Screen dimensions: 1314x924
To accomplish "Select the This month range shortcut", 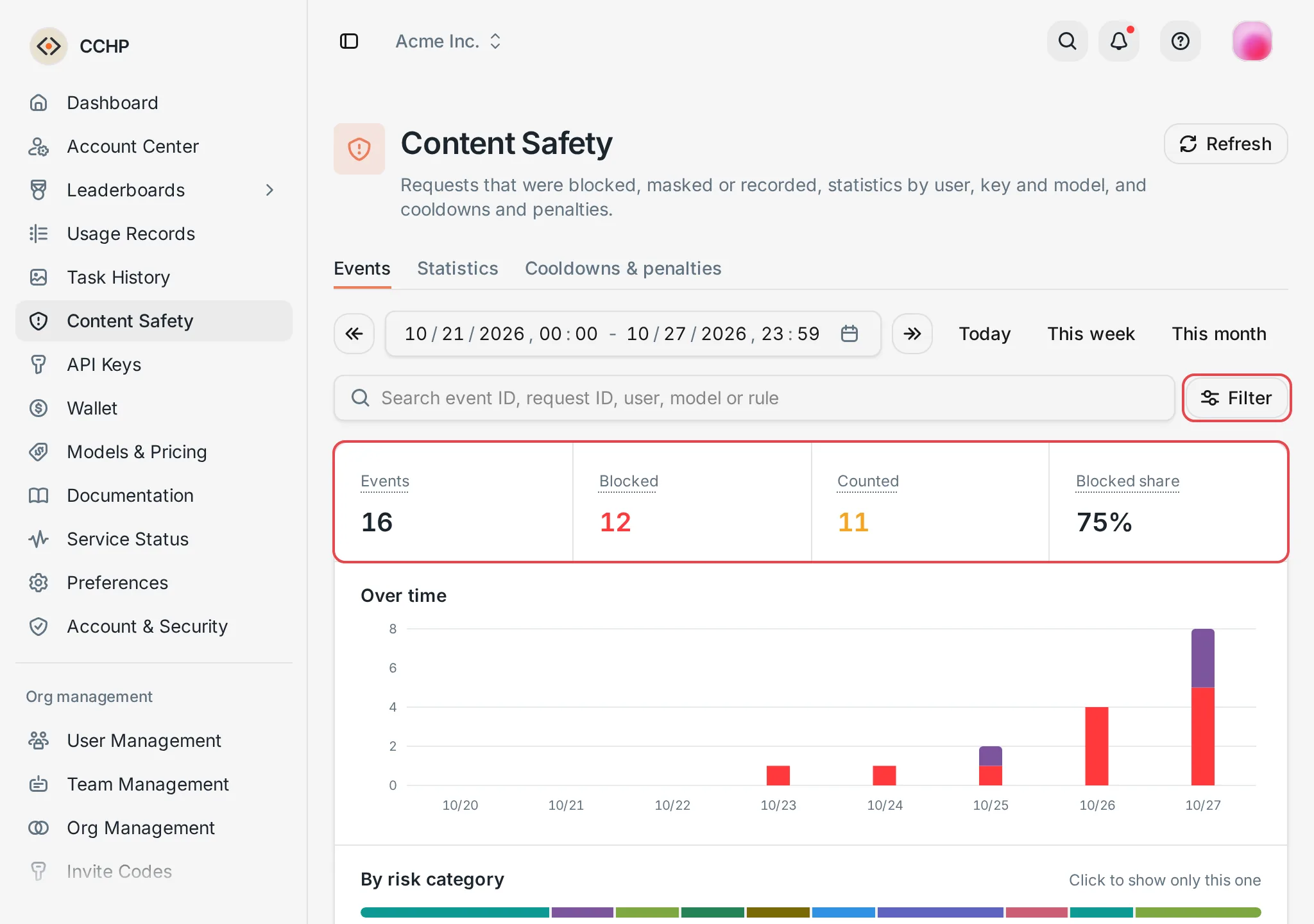I will (1219, 334).
